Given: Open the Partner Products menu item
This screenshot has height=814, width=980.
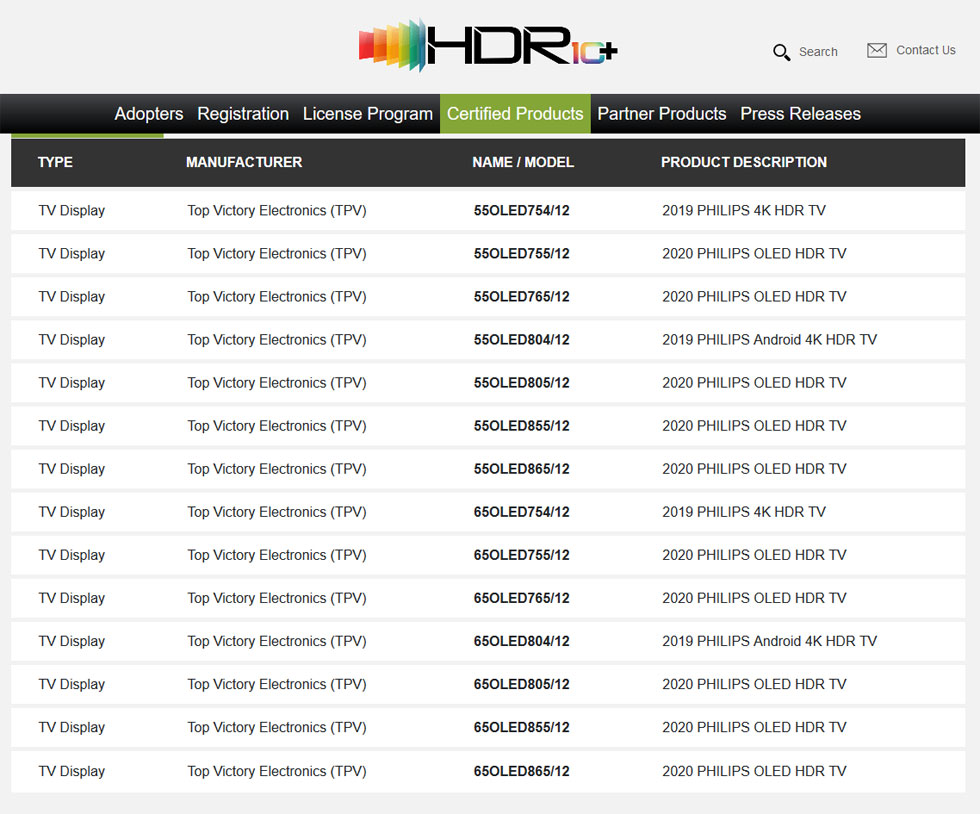Looking at the screenshot, I should tap(662, 114).
